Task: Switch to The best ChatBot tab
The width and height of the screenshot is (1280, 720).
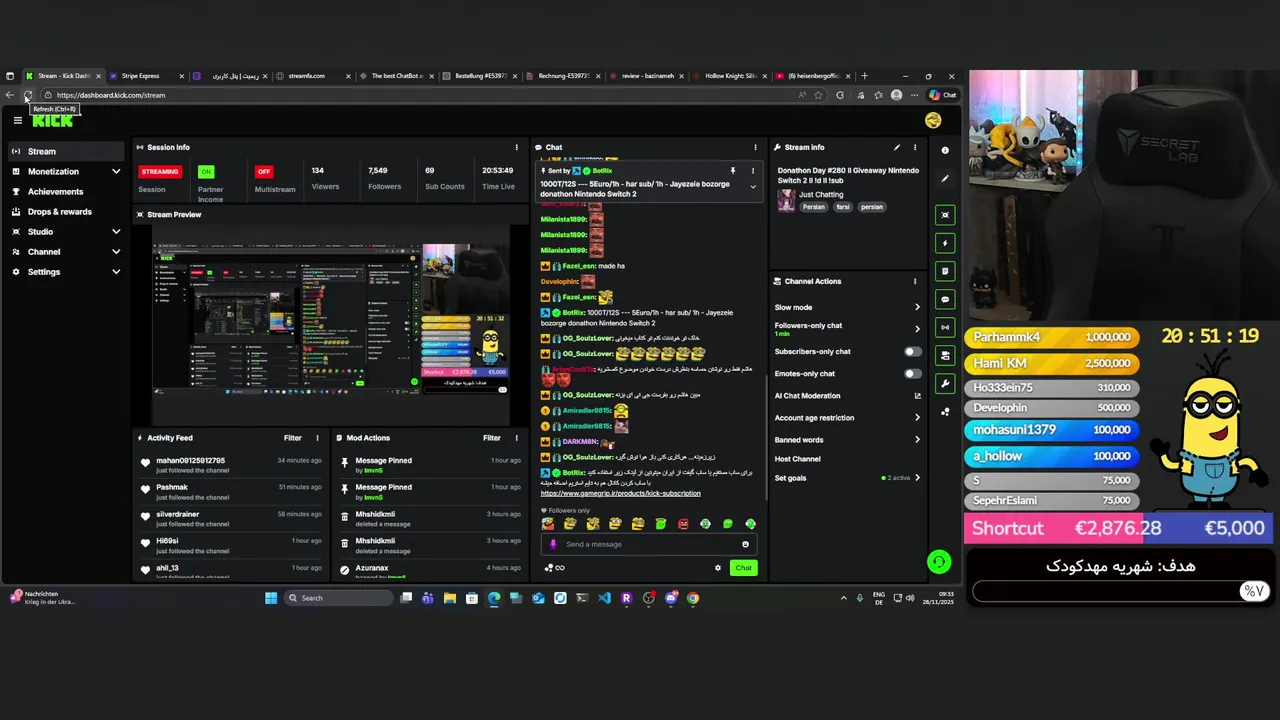Action: click(x=397, y=76)
